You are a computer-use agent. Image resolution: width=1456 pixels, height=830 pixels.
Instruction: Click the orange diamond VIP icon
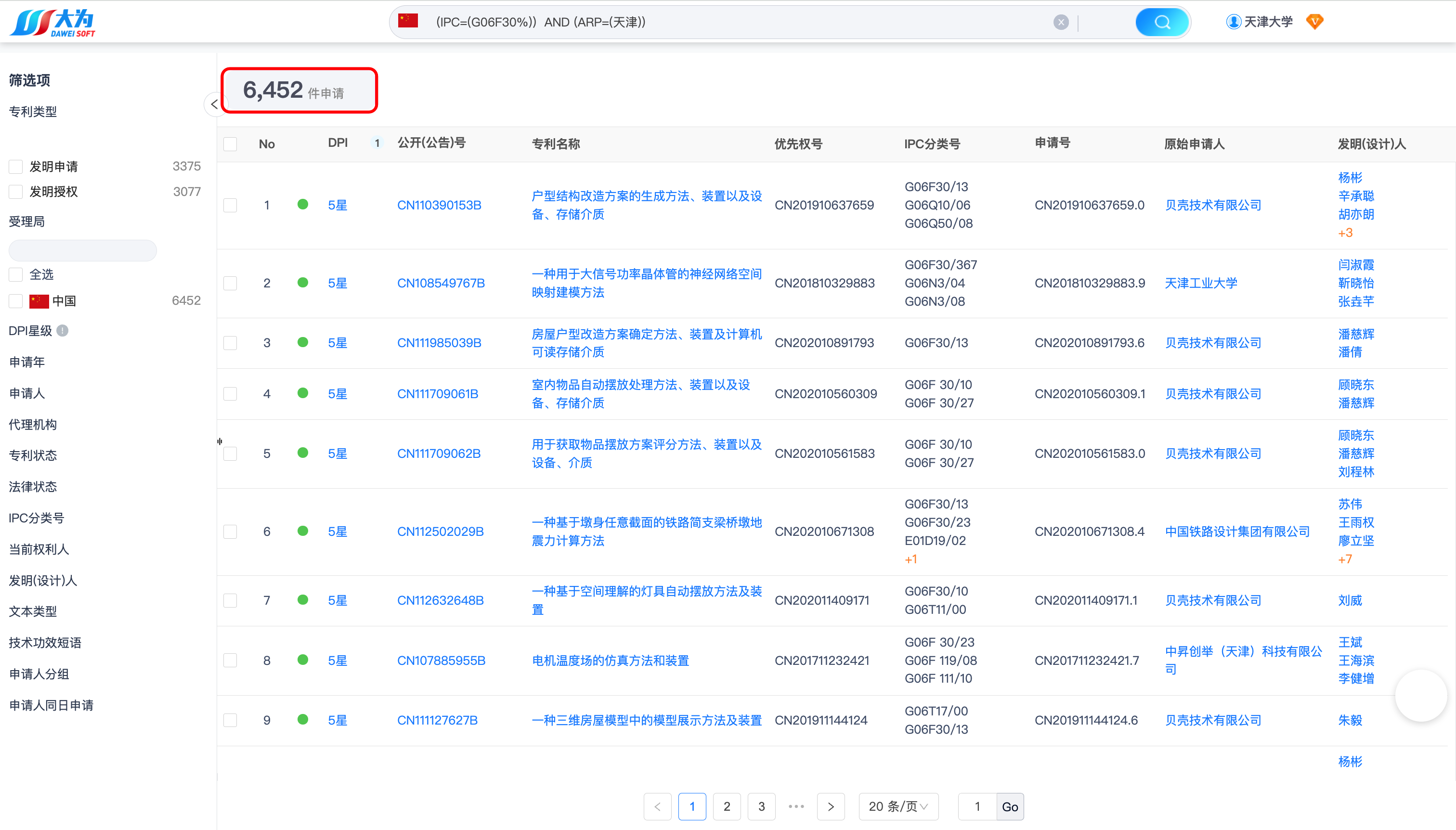coord(1314,22)
